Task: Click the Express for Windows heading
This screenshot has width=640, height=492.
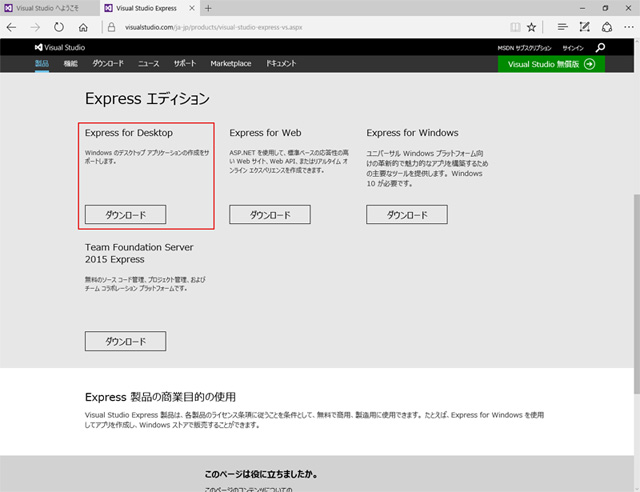Action: 412,133
